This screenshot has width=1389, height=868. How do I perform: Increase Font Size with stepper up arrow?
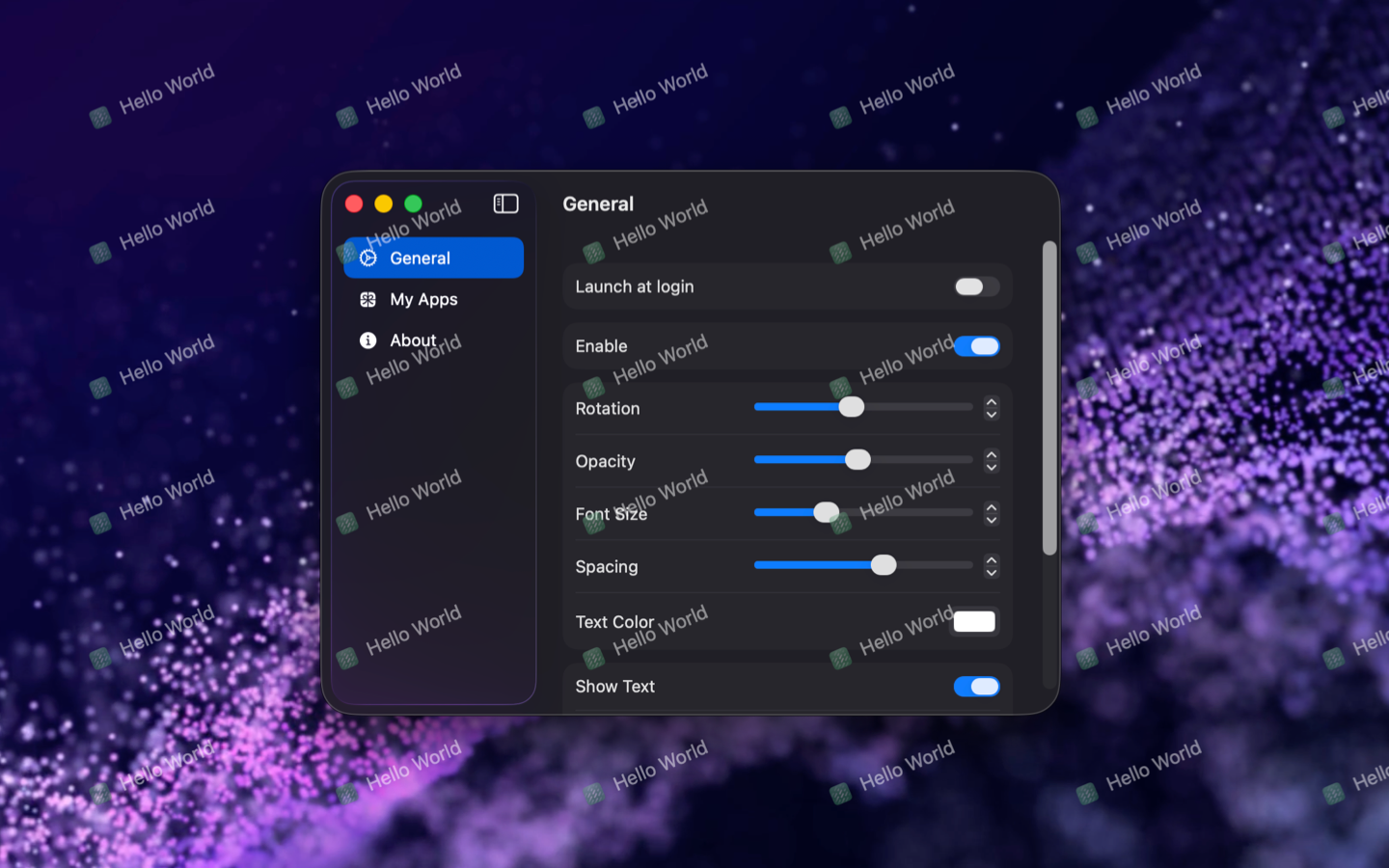[991, 507]
